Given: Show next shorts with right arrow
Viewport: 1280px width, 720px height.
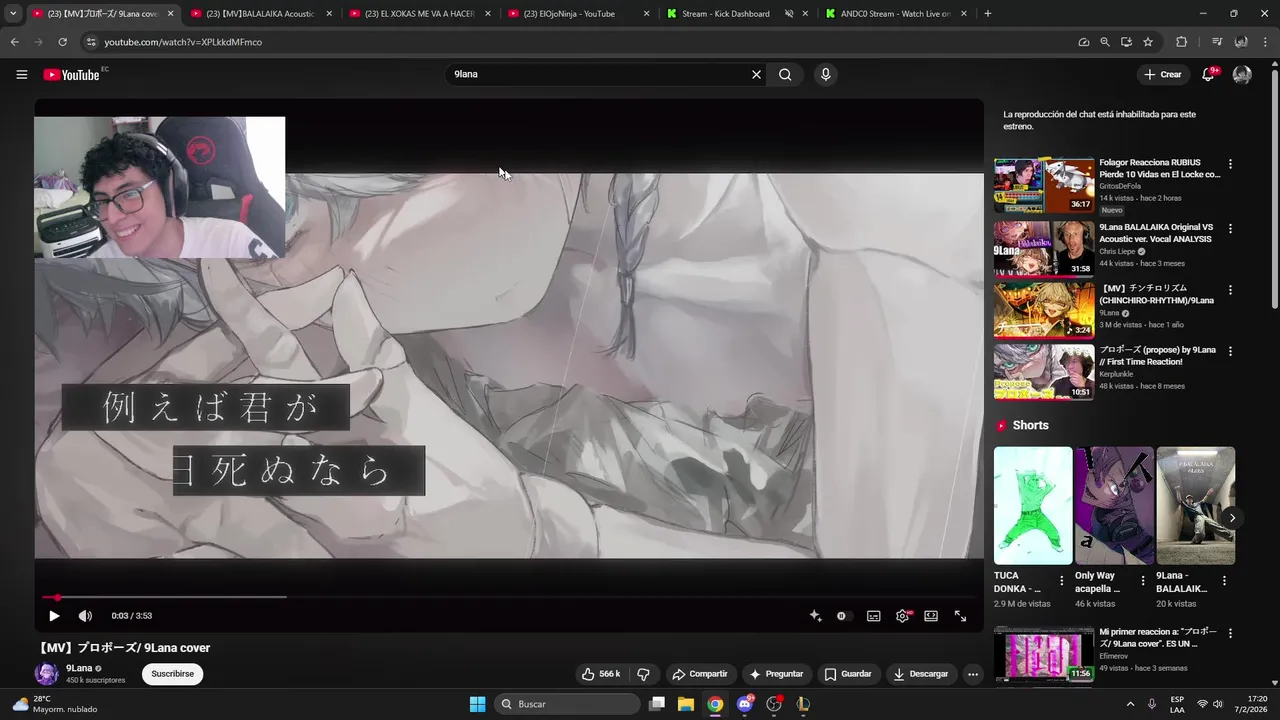Looking at the screenshot, I should coord(1232,518).
